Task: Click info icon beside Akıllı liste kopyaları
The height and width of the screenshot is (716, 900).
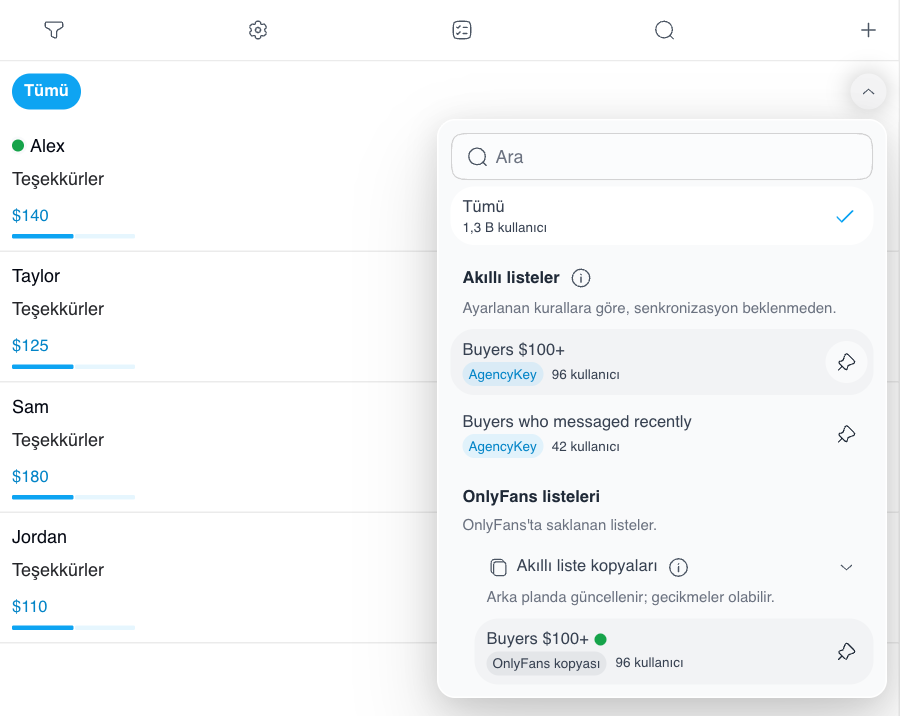Action: (678, 567)
